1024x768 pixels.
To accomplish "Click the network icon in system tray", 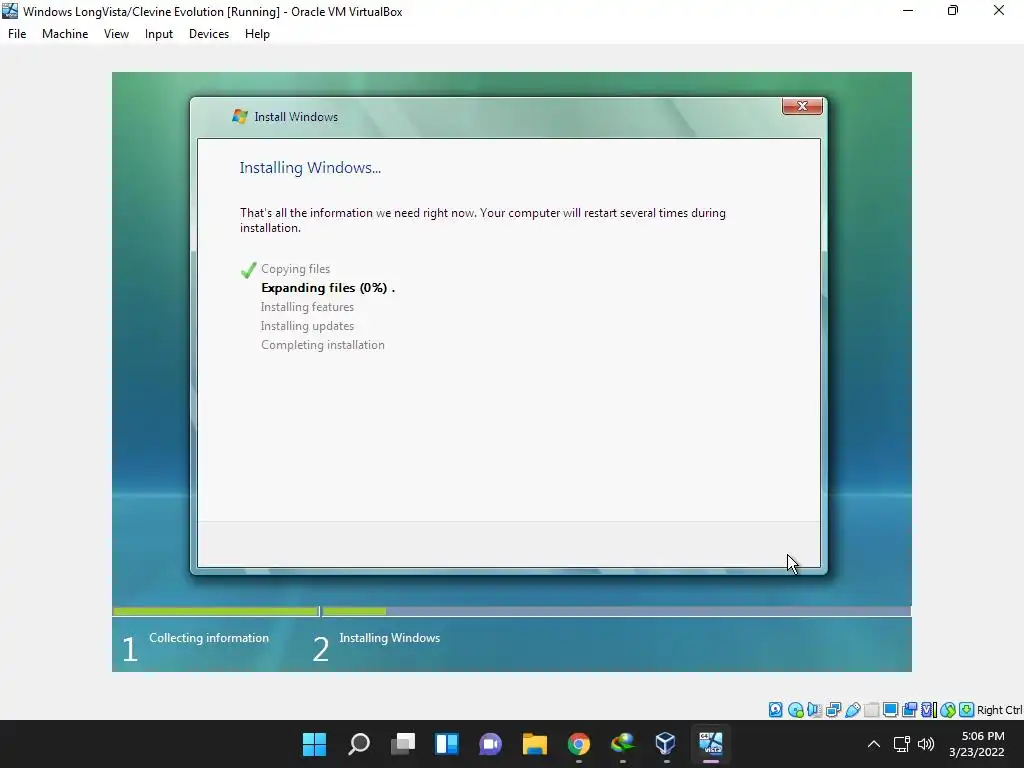I will tap(902, 744).
